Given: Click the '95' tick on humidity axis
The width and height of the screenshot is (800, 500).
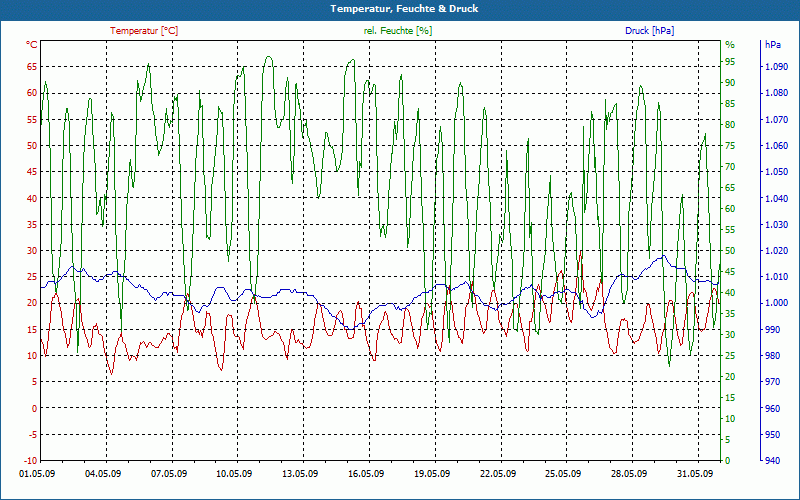Looking at the screenshot, I should tap(730, 61).
